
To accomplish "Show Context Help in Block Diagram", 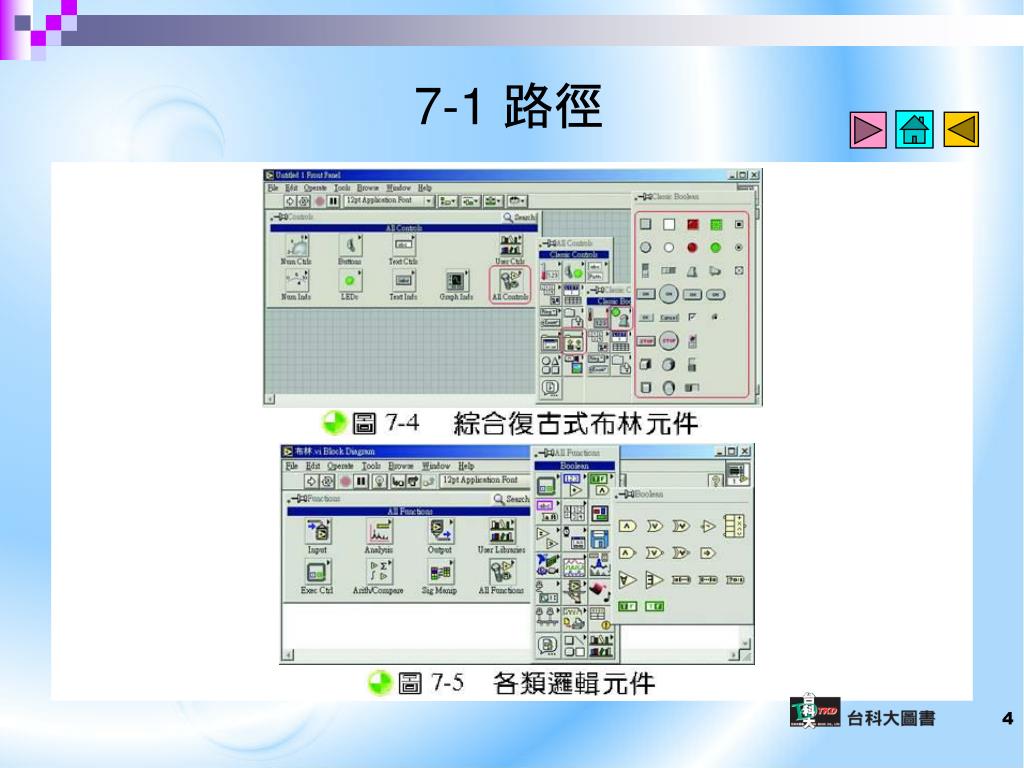I will 716,481.
